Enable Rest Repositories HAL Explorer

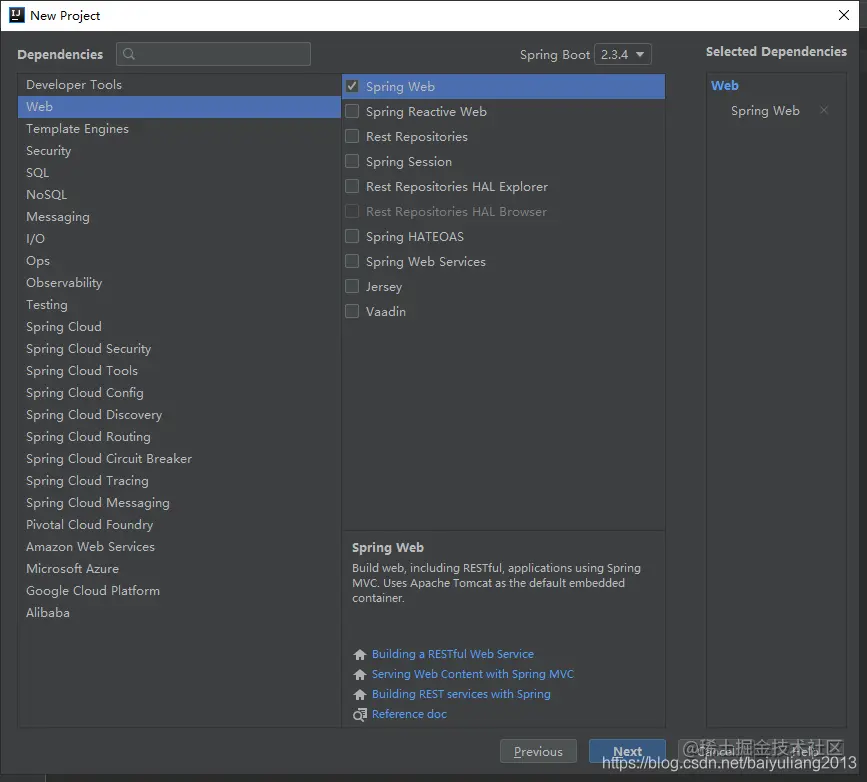click(x=352, y=186)
